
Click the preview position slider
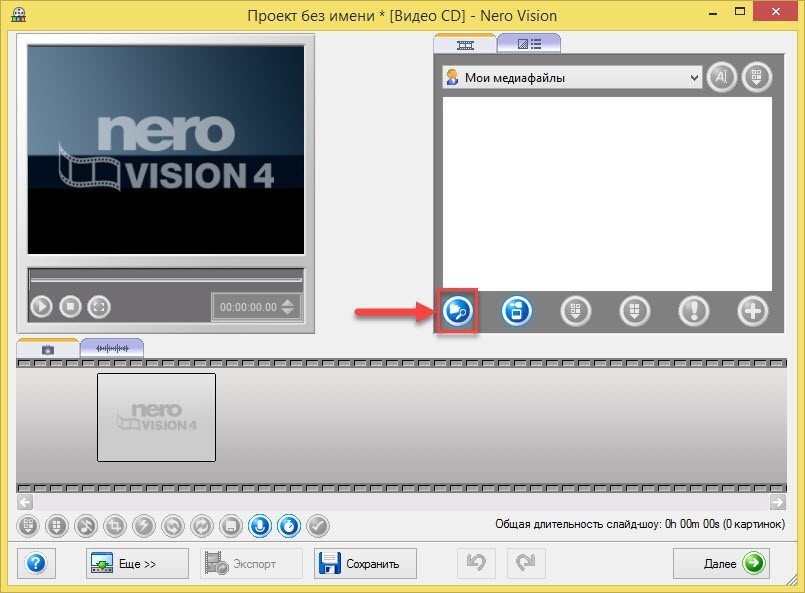click(x=166, y=280)
